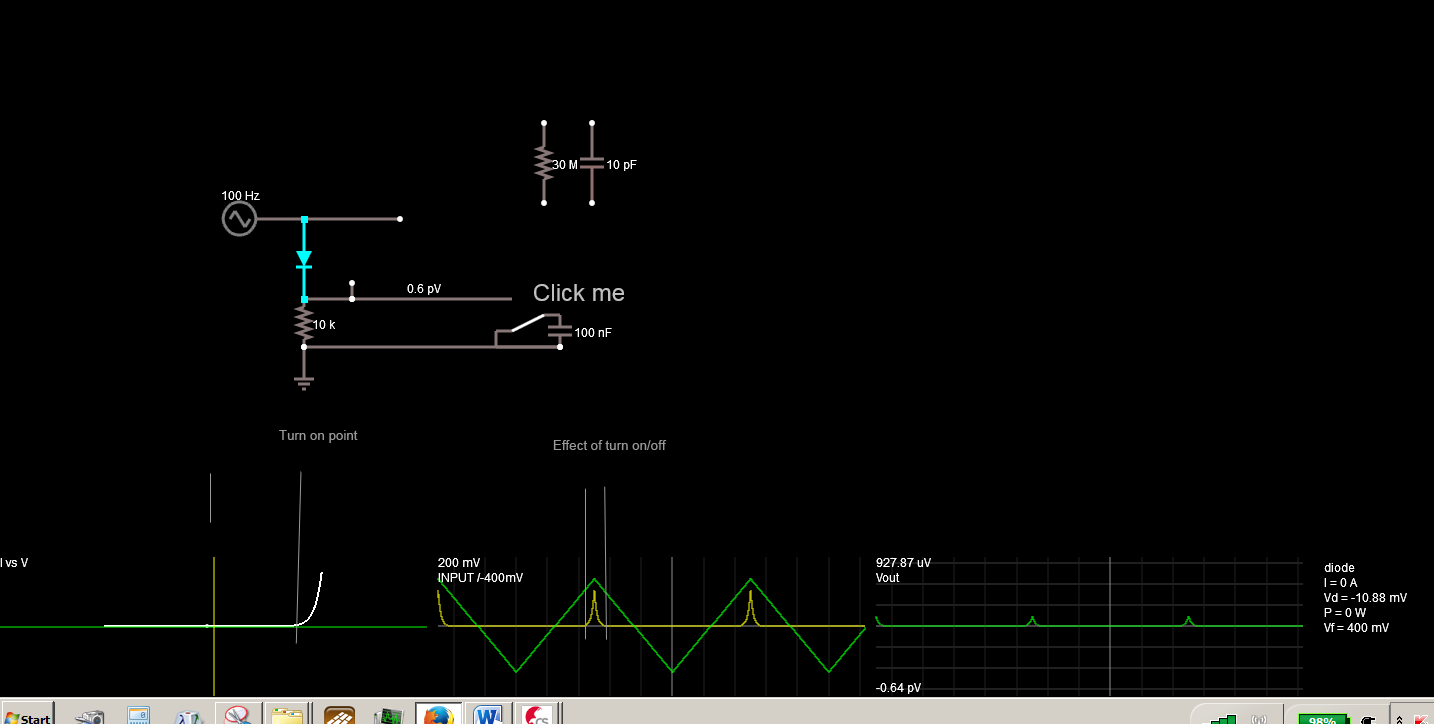Click the "INPUT /-400mV" scope label
This screenshot has width=1434, height=724.
(480, 578)
